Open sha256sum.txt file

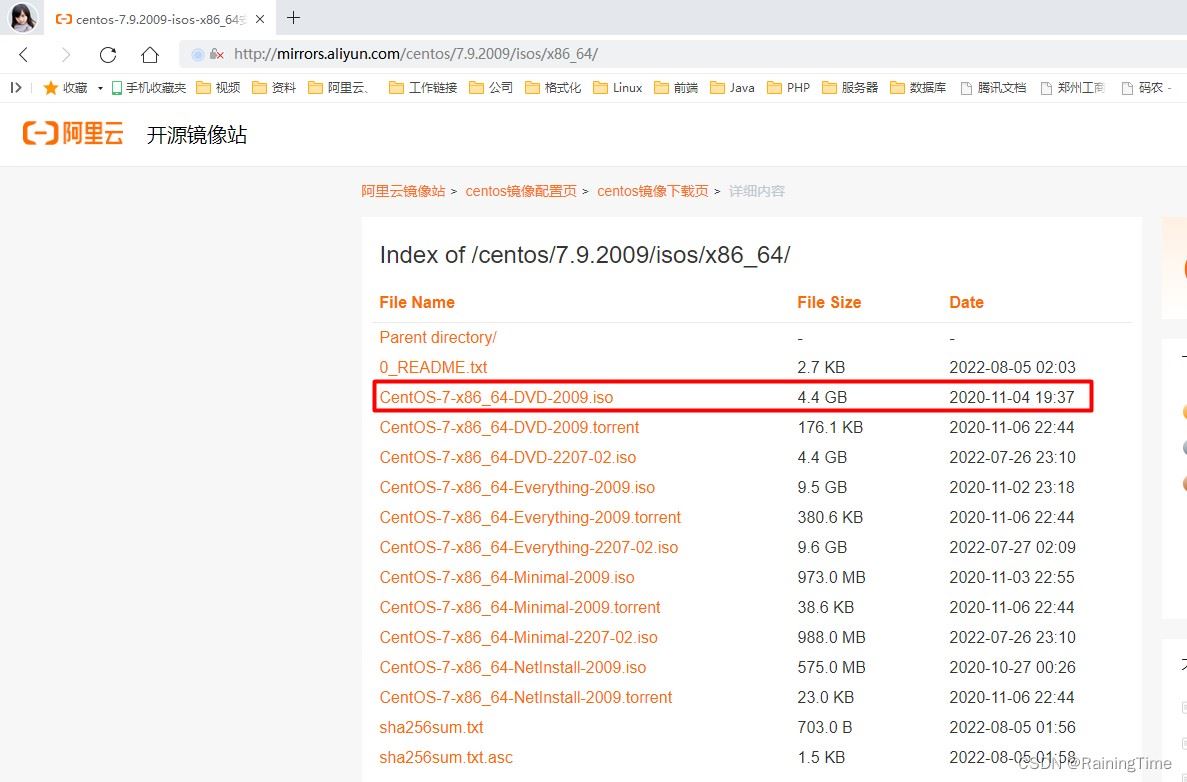click(431, 727)
